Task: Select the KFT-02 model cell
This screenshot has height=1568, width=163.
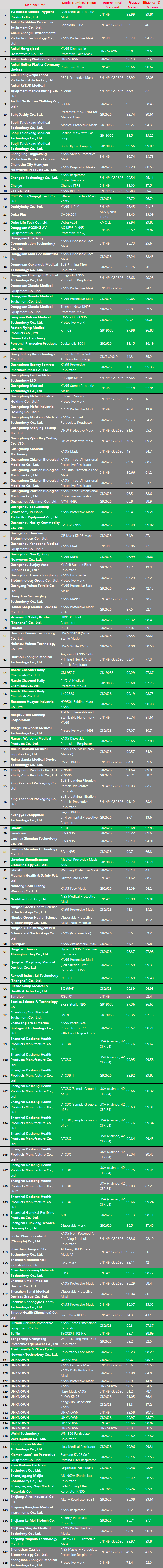Action: [x=79, y=331]
